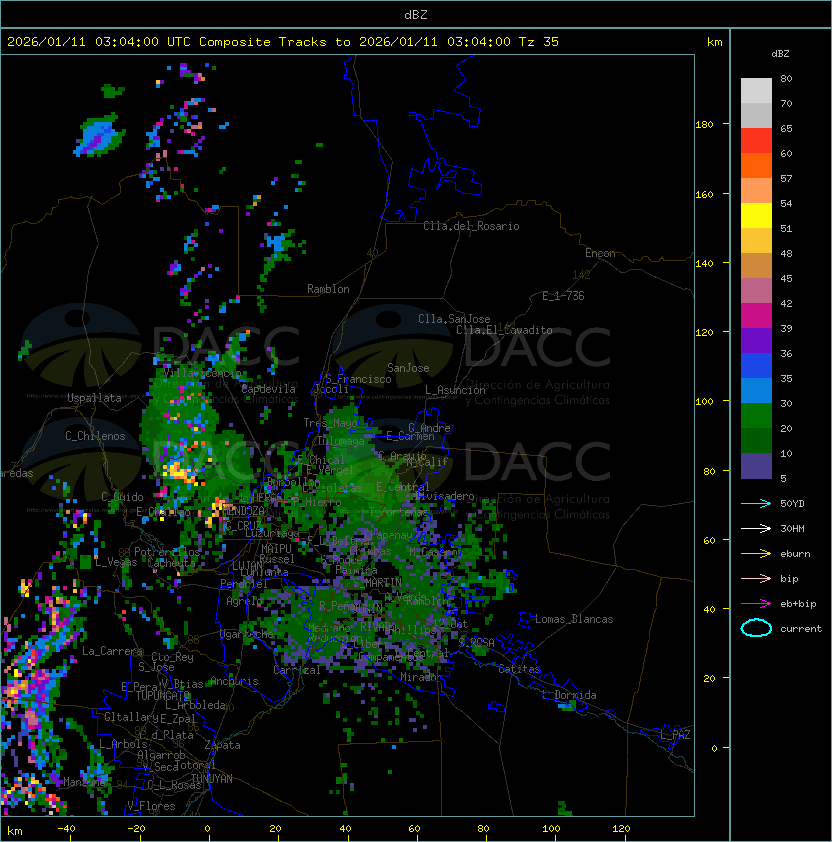This screenshot has height=842, width=832.
Task: Click the 'Uspallata' map label
Action: tap(94, 398)
